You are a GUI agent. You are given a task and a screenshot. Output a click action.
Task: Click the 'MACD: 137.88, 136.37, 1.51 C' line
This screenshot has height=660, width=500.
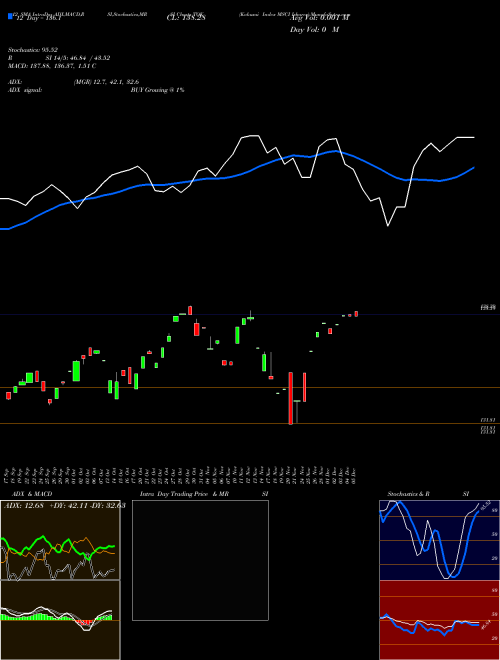52,66
